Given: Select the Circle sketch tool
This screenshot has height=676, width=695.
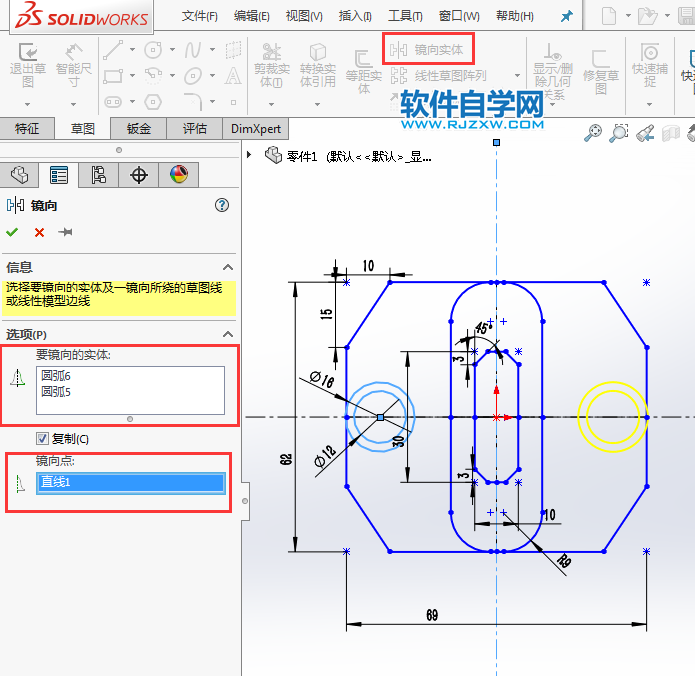Looking at the screenshot, I should pyautogui.click(x=153, y=50).
